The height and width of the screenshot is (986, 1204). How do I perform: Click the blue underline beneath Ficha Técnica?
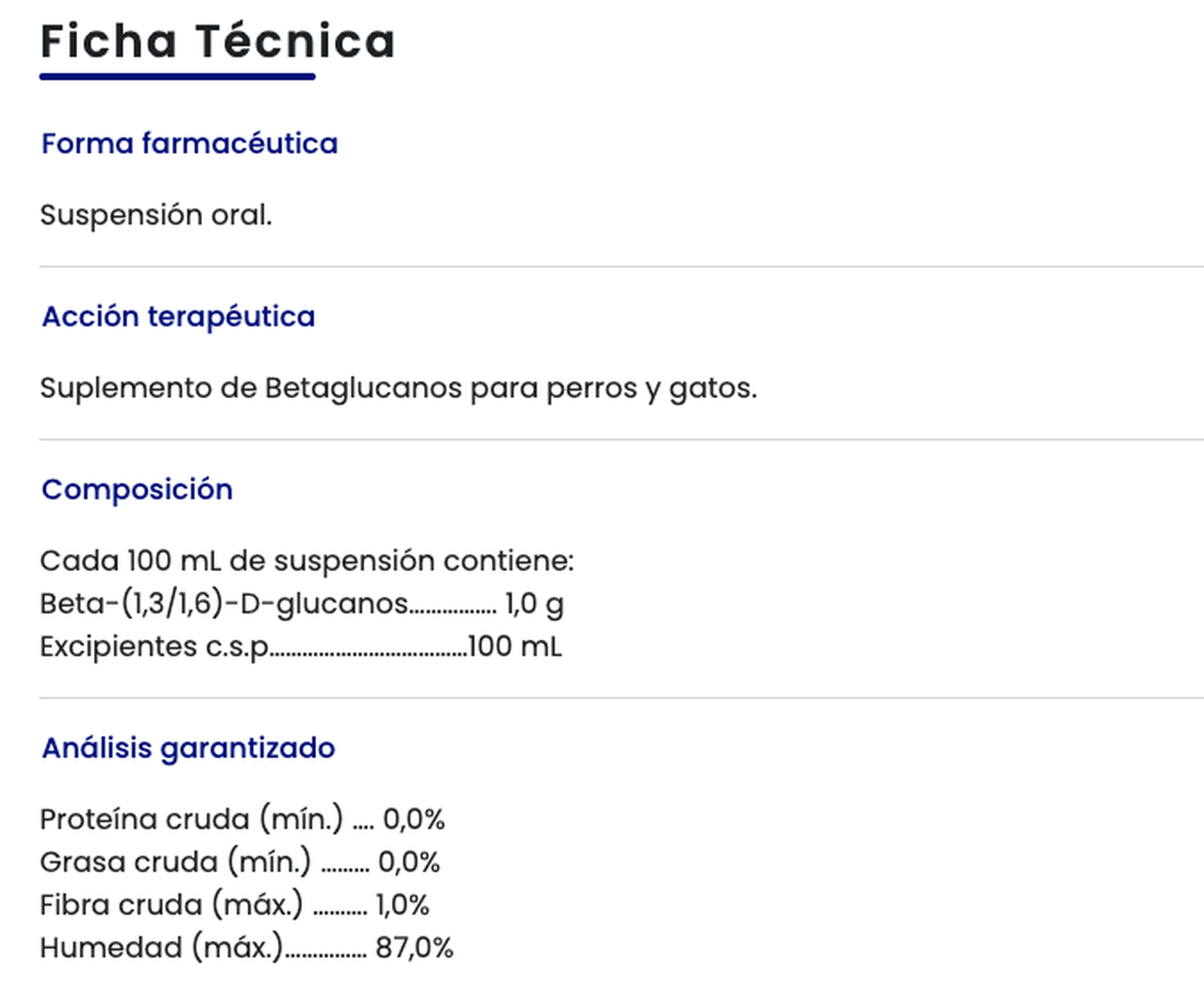(177, 77)
